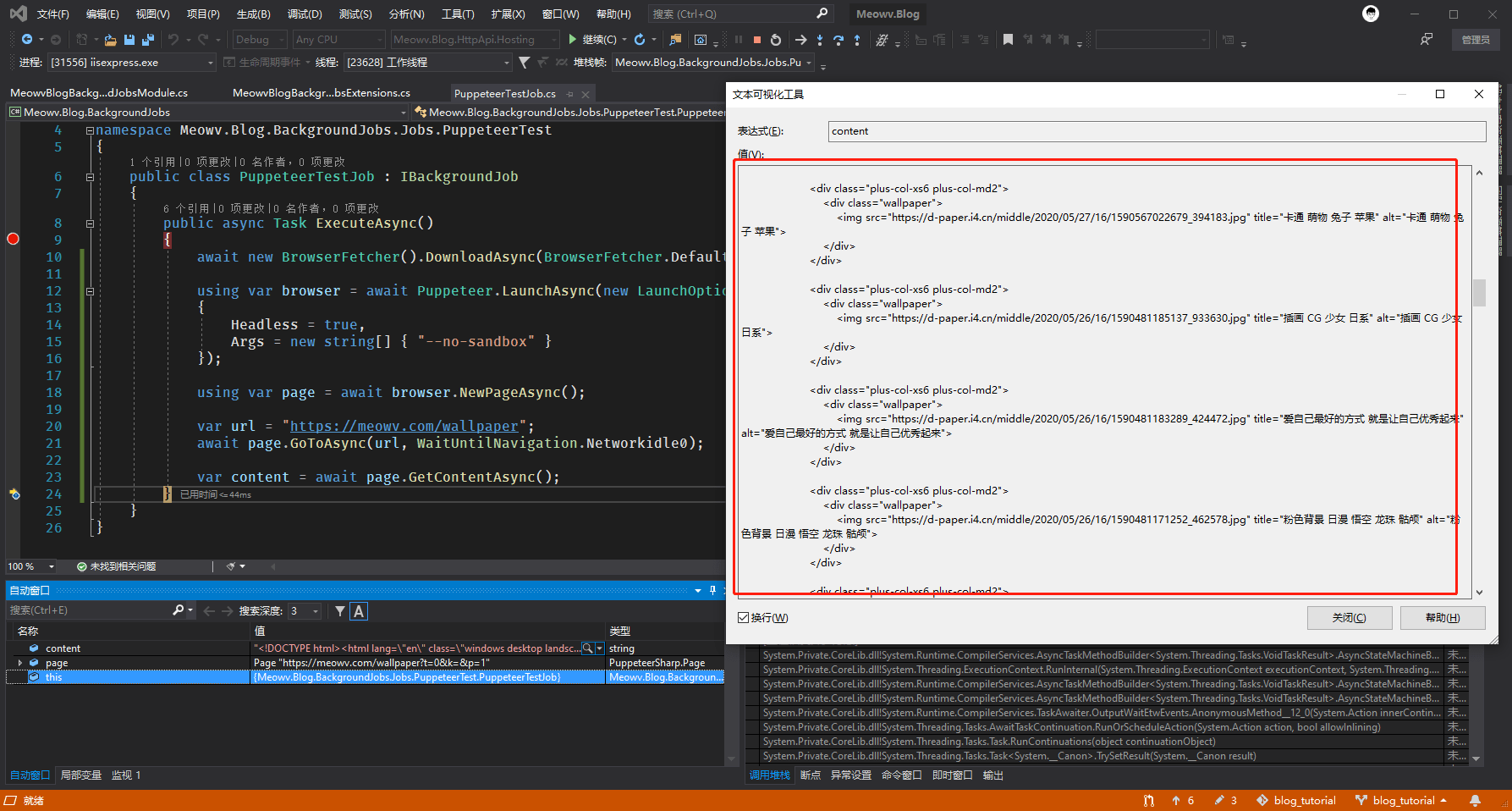Open the 调试(D) menu
This screenshot has height=811, width=1512.
[x=305, y=14]
